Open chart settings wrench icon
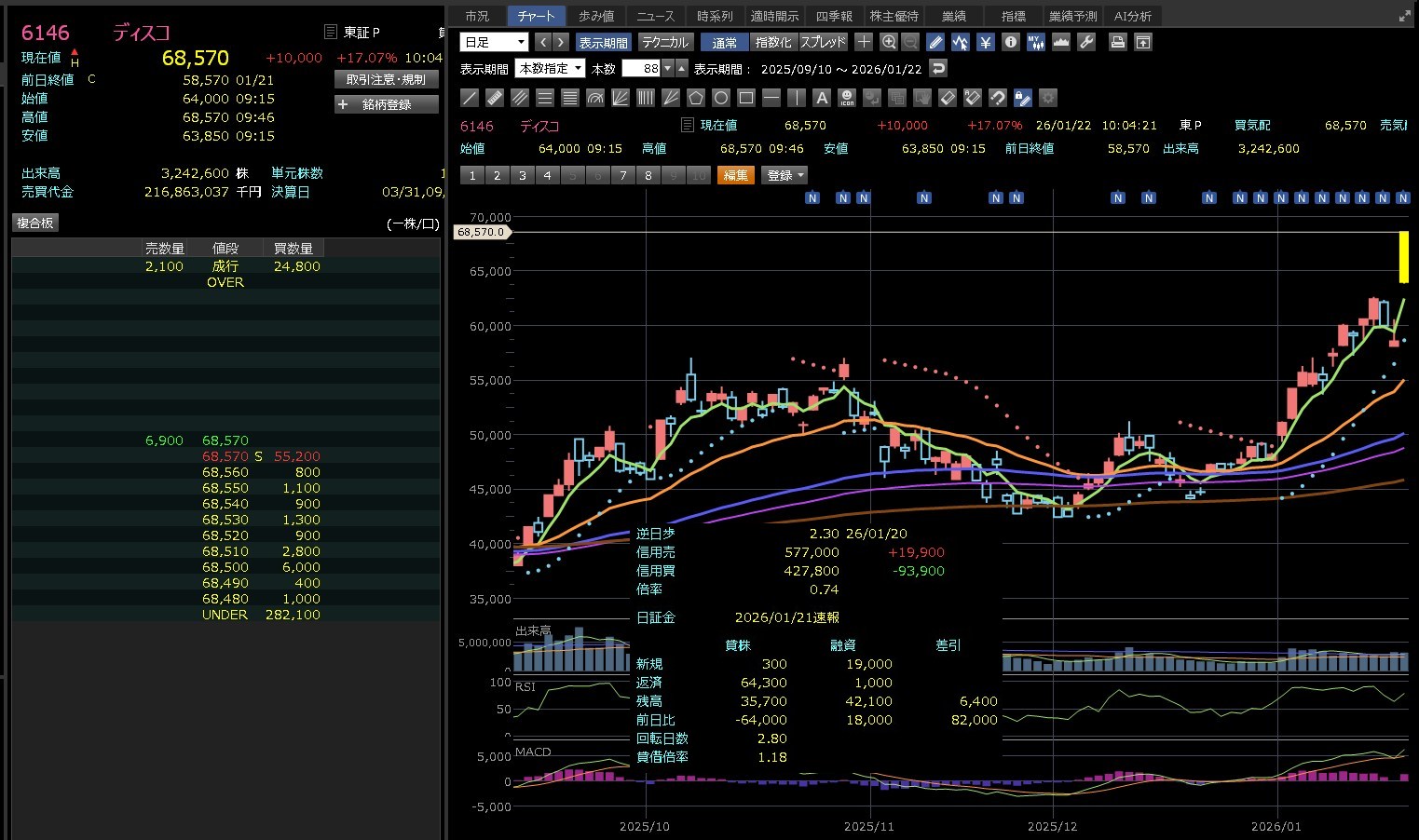The height and width of the screenshot is (840, 1419). click(1085, 42)
